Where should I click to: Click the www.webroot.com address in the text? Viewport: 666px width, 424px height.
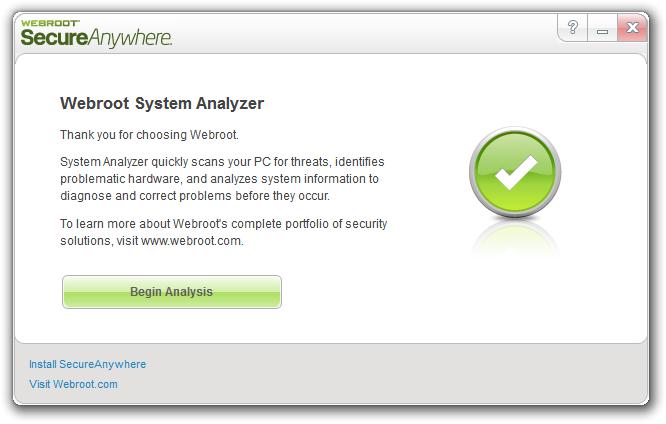coord(191,241)
